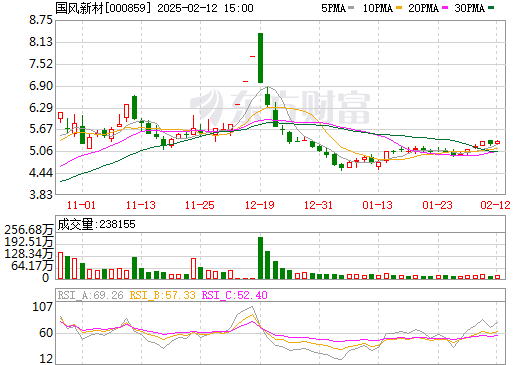Screen dimensions: 520x365
Task: Click the 5PMA gray legend swatch
Action: (351, 8)
